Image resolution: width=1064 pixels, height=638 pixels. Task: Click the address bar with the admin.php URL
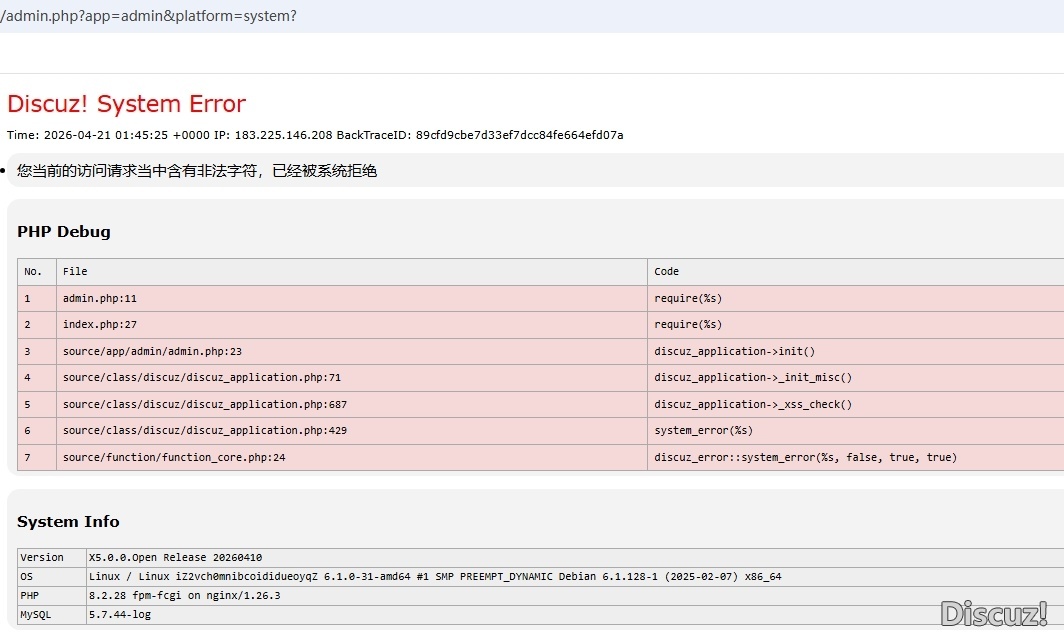(x=150, y=16)
